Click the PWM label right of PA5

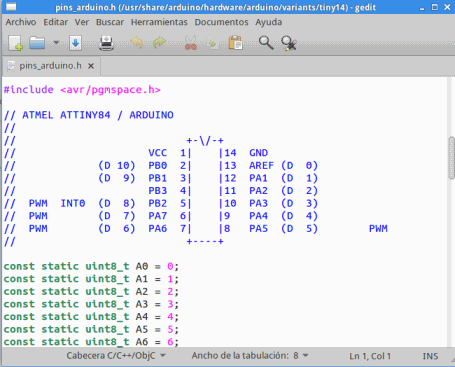tap(378, 229)
